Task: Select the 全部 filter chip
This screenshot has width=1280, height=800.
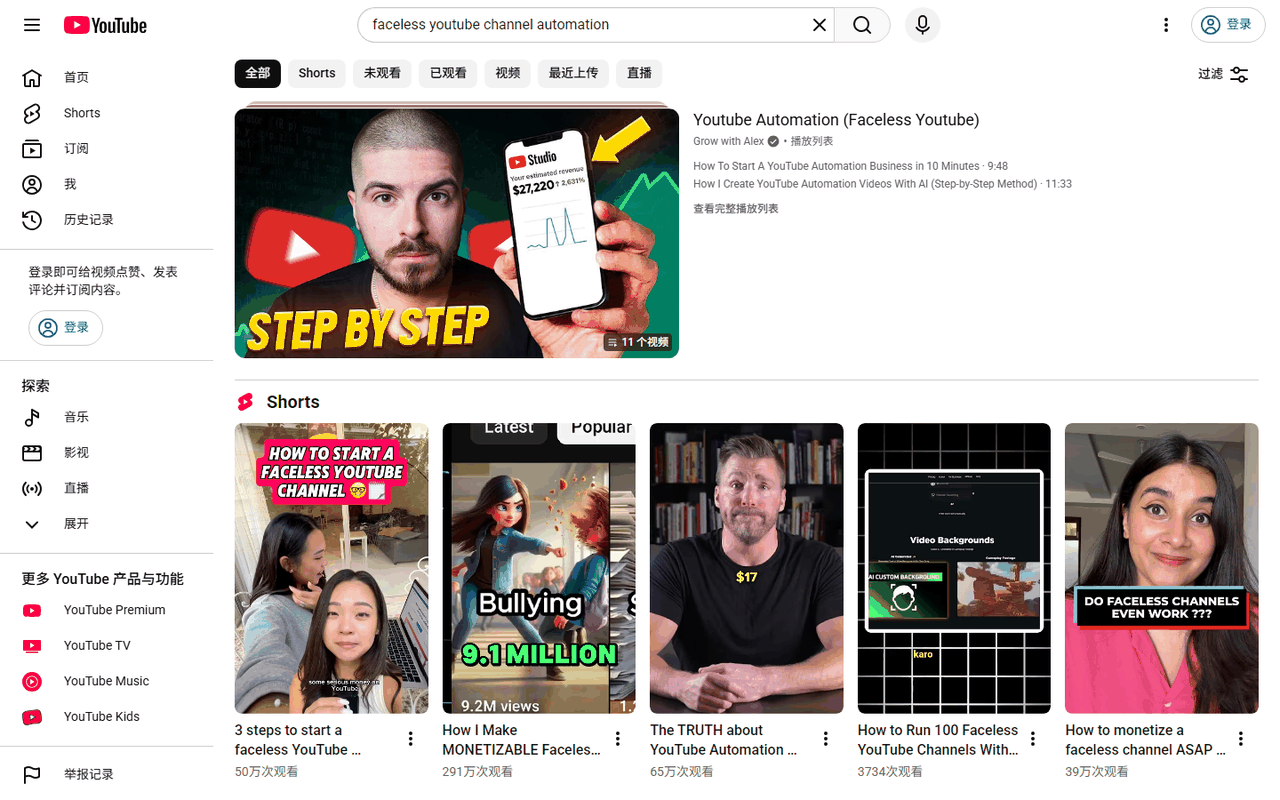Action: click(x=258, y=73)
